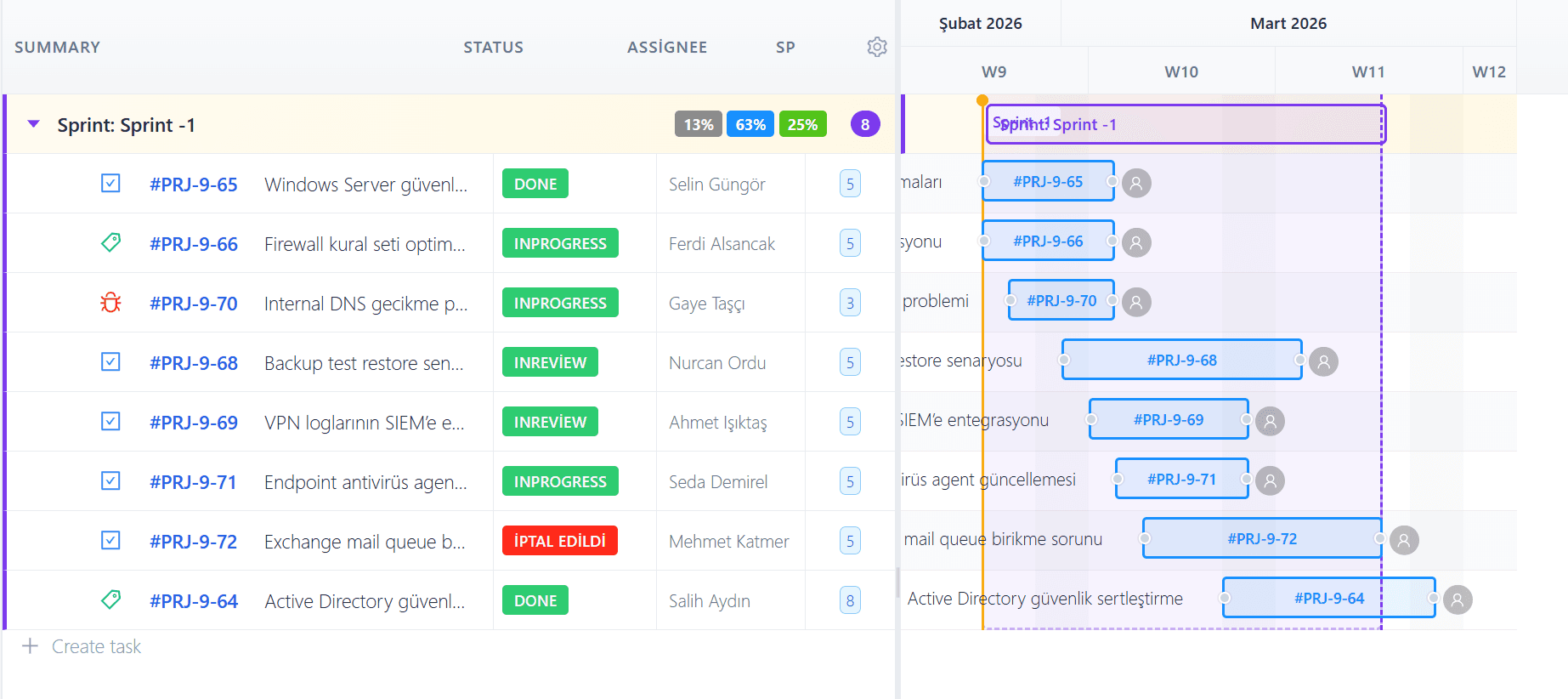Click the task checkbox icon for PRJ-9-65

pos(110,184)
